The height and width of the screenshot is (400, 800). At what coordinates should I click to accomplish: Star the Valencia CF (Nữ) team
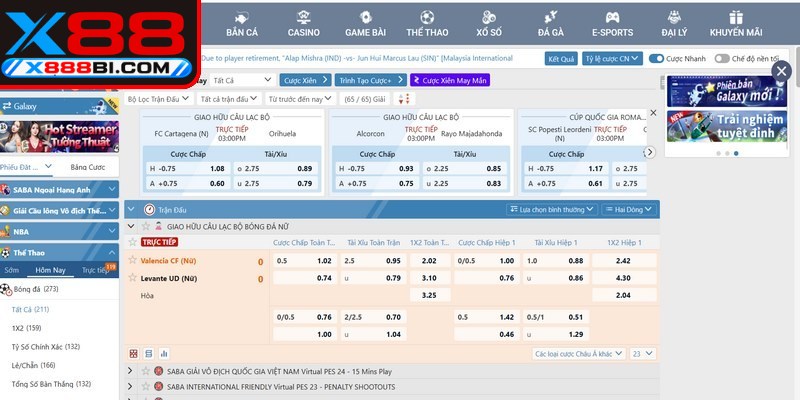click(x=133, y=260)
